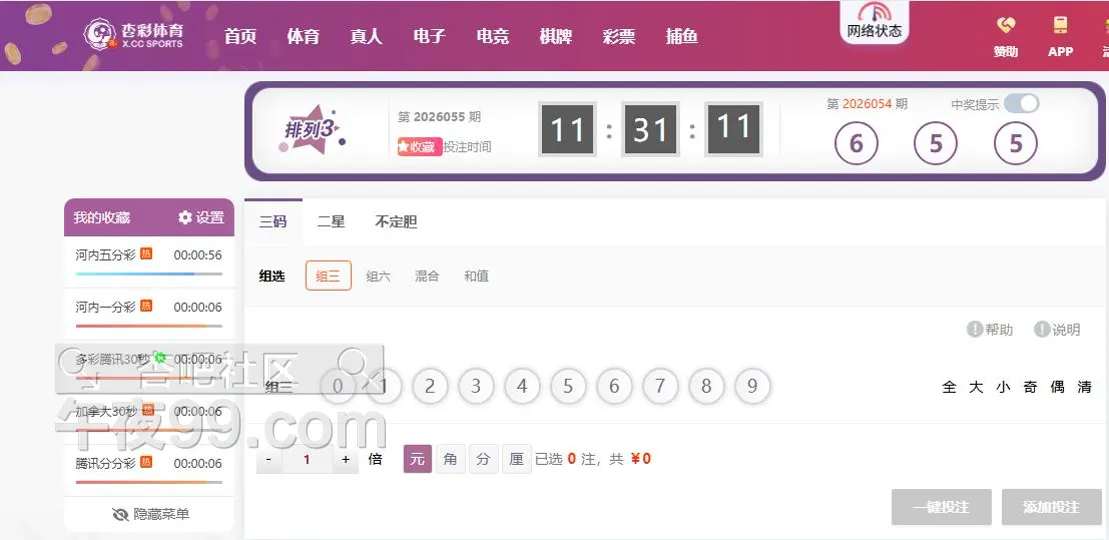This screenshot has height=540, width=1109.
Task: Click the X.CC Sports logo
Action: (x=134, y=36)
